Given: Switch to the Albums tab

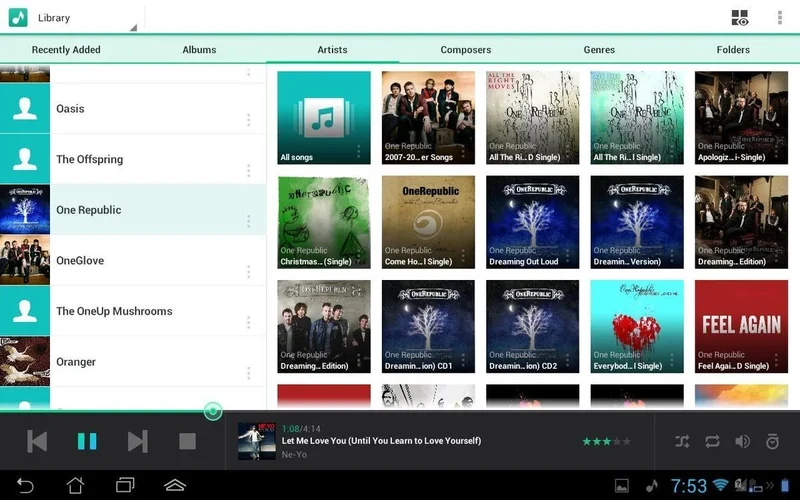Looking at the screenshot, I should [x=199, y=49].
